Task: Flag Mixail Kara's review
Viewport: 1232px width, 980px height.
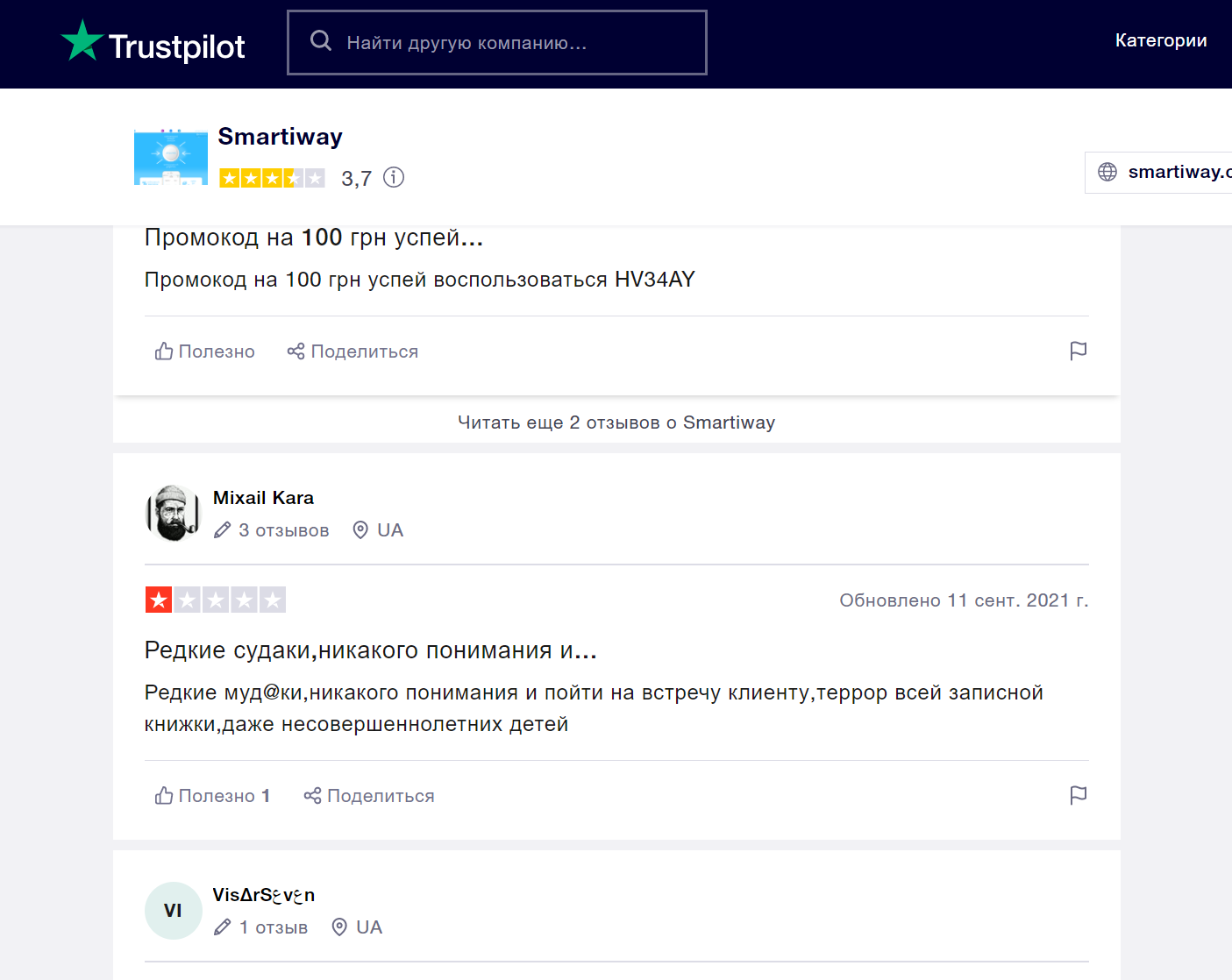Action: 1079,795
